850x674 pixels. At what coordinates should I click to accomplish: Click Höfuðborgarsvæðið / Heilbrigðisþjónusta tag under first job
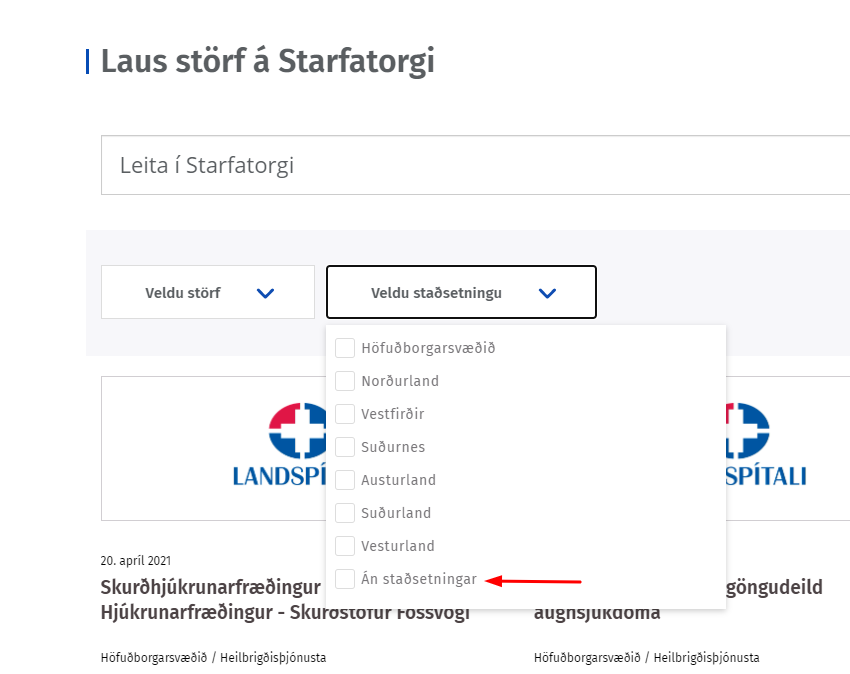click(213, 658)
